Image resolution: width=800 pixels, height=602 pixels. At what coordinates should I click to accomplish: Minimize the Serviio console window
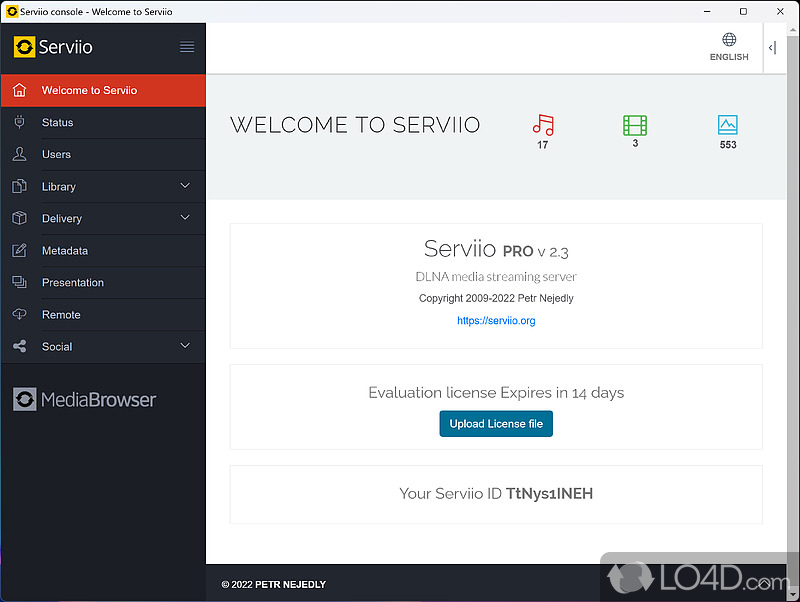click(707, 11)
